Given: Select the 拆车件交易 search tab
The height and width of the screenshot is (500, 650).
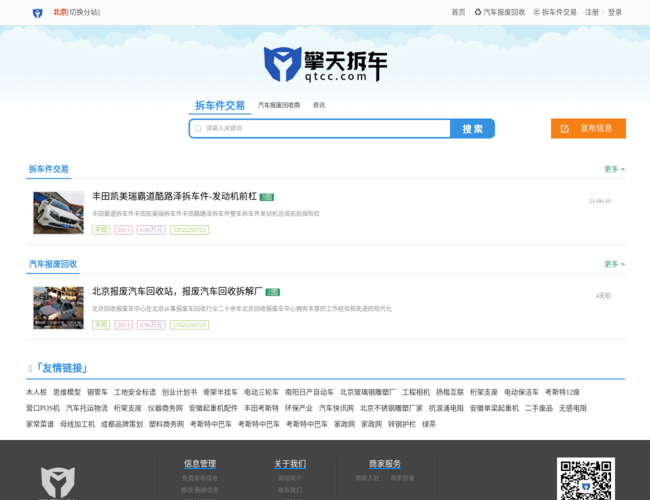Looking at the screenshot, I should (220, 105).
